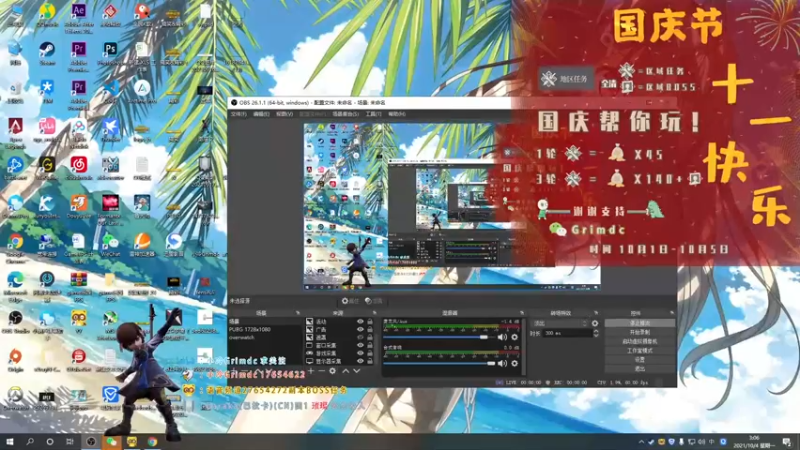Toggle visibility of 显示器采集 source
800x450 pixels.
[360, 361]
